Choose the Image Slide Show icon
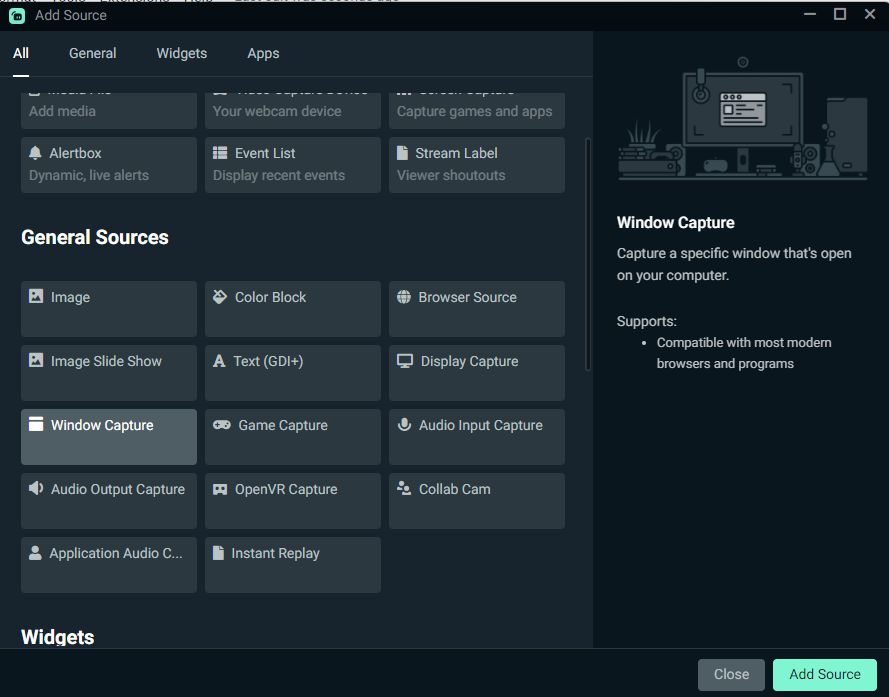 [x=36, y=360]
